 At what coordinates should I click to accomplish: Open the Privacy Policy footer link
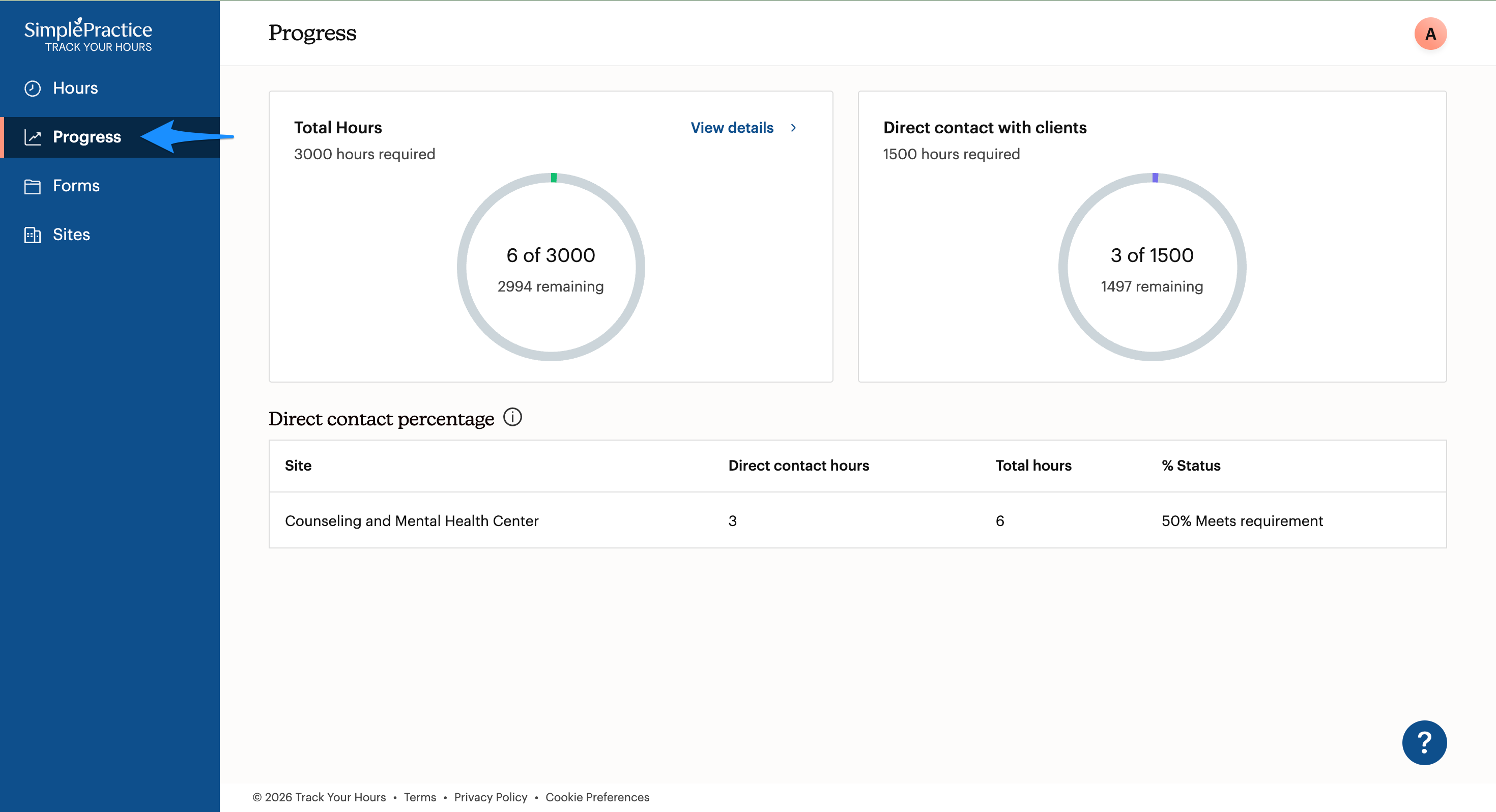491,797
